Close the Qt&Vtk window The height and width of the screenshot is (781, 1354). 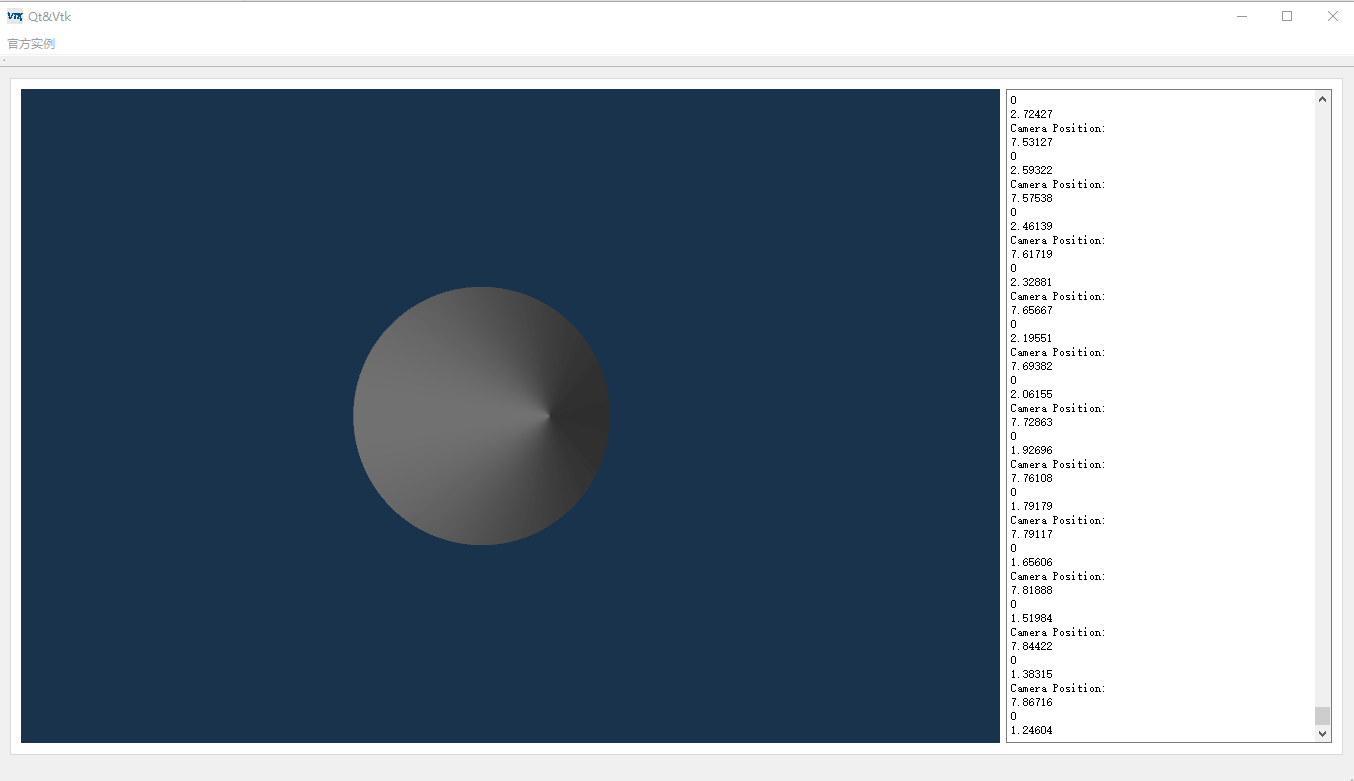click(1332, 16)
